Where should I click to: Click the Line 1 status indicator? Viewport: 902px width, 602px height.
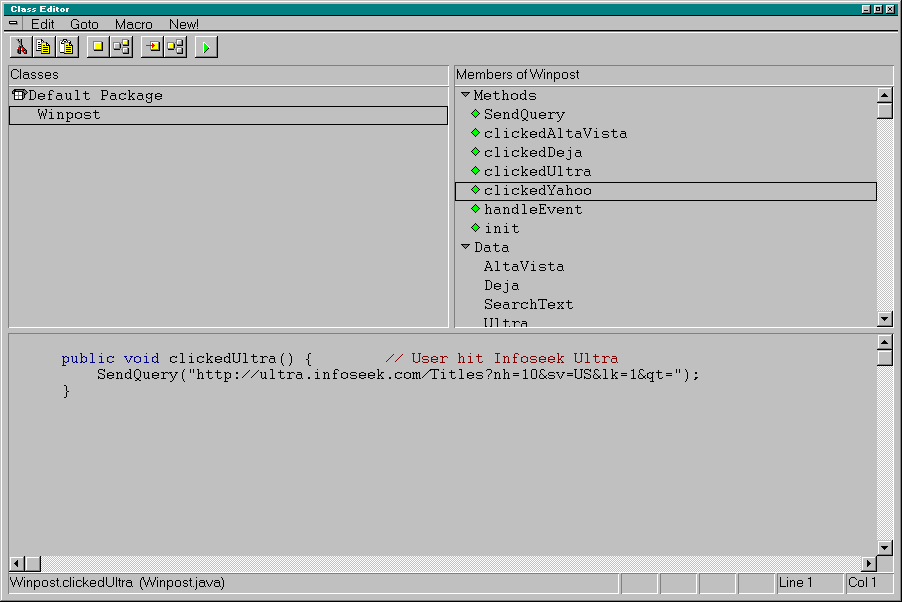(809, 582)
